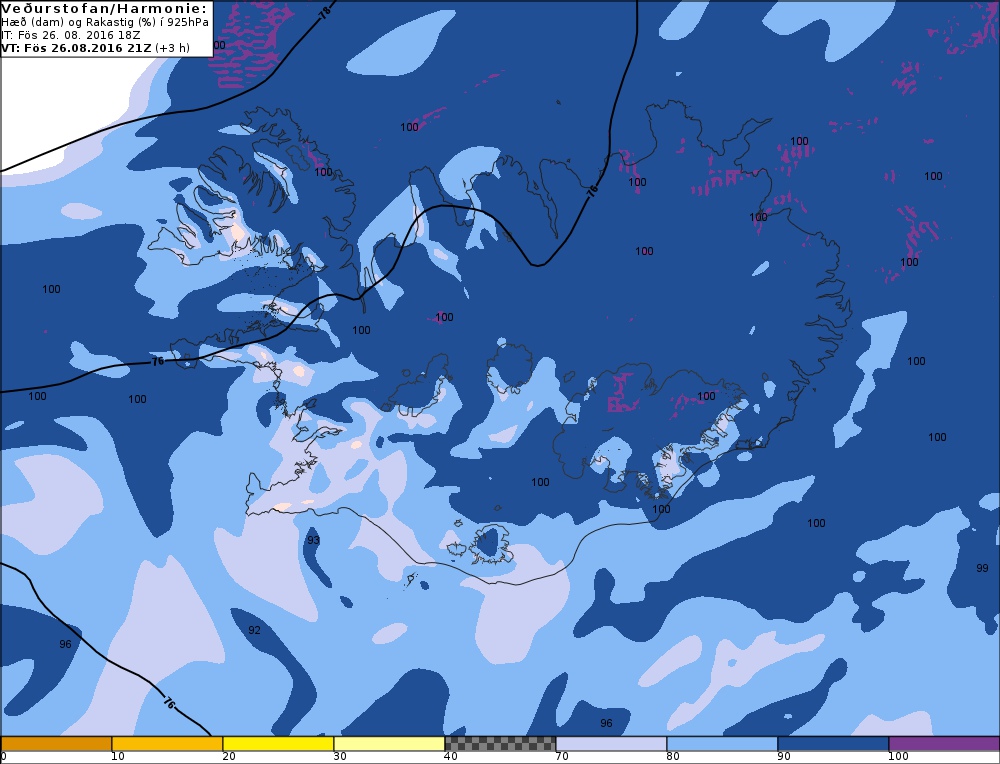Click the '78' height contour label
Screen dimensions: 1000x764
point(325,12)
